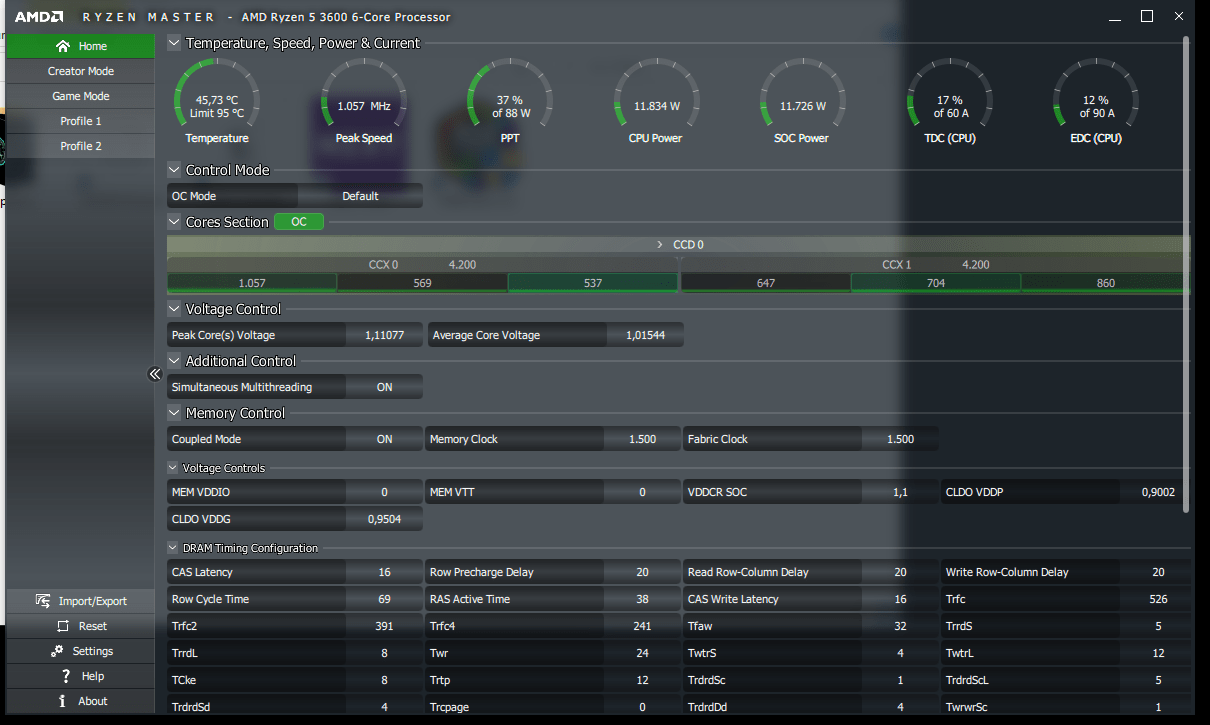This screenshot has width=1210, height=725.
Task: Open Settings in the sidebar
Action: 80,651
